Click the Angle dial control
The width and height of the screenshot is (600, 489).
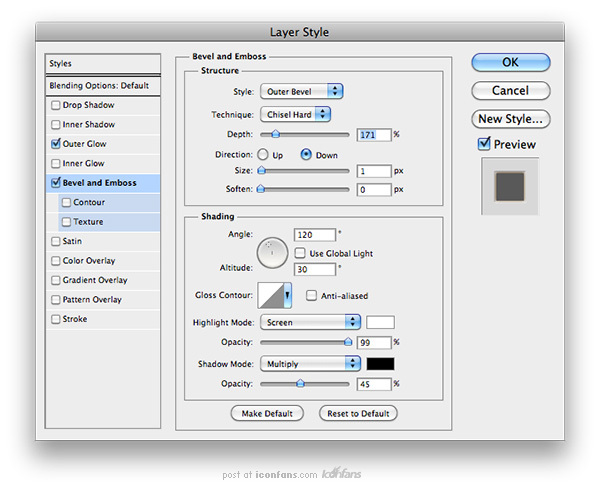coord(272,252)
